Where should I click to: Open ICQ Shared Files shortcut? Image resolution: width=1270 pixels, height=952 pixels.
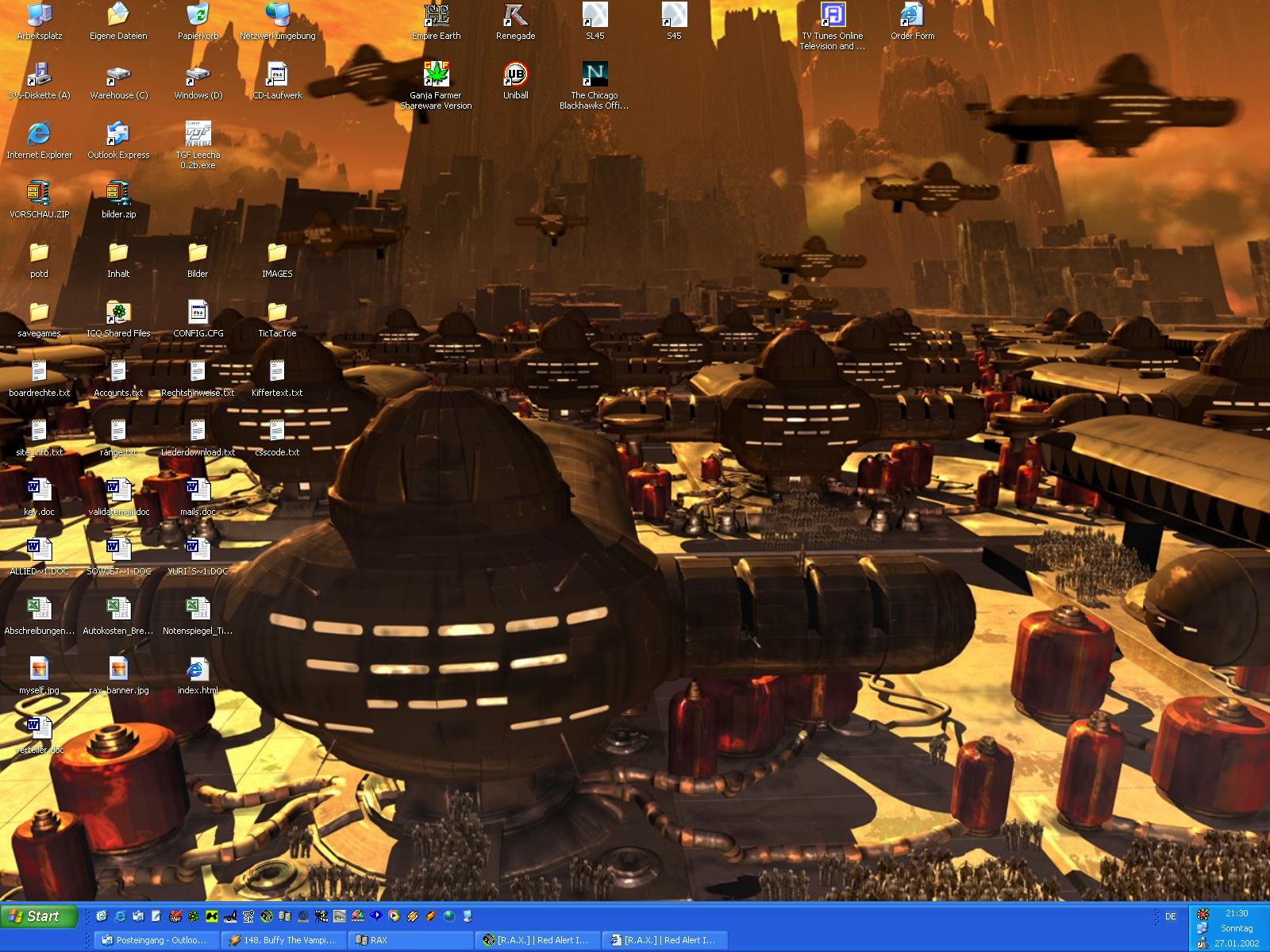(x=118, y=320)
